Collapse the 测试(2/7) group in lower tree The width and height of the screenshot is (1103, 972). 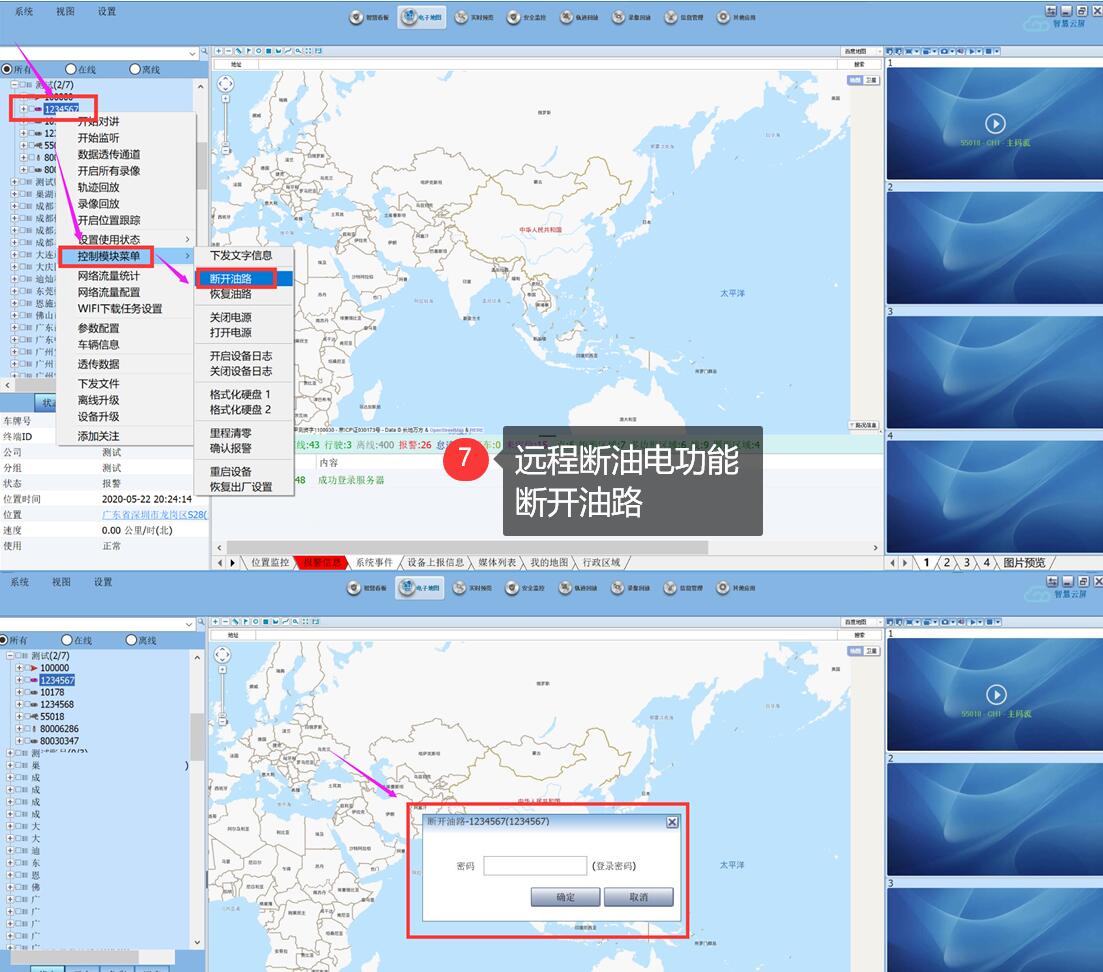[11, 656]
